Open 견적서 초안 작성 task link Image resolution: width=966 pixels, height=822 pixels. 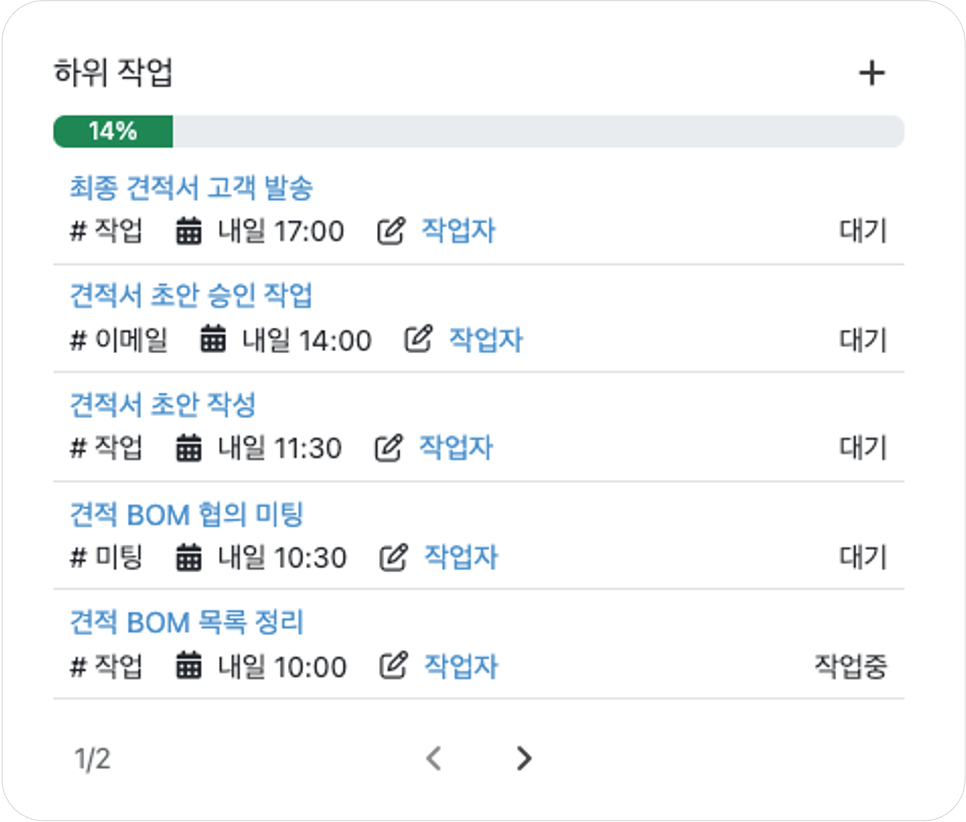click(x=163, y=404)
